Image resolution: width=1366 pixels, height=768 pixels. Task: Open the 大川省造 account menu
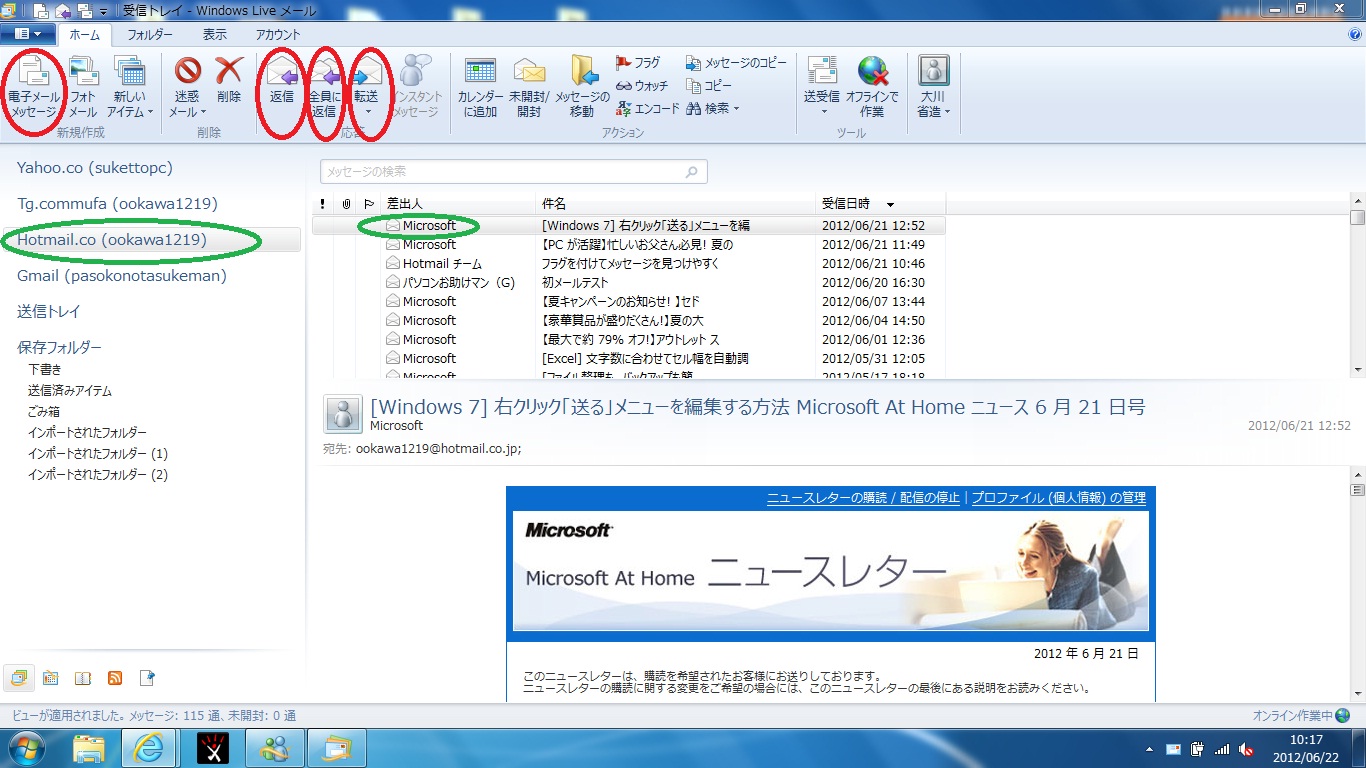pos(934,87)
